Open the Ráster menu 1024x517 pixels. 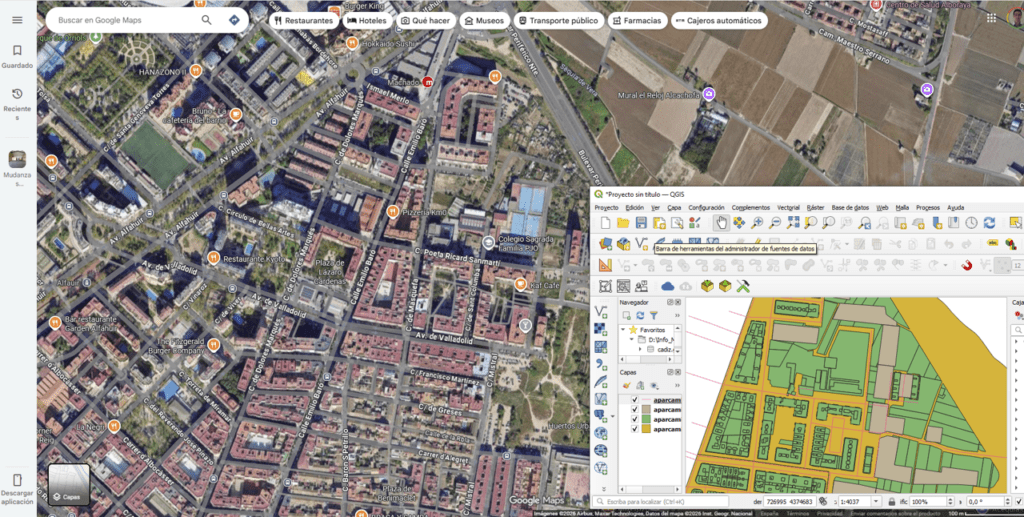tap(815, 208)
